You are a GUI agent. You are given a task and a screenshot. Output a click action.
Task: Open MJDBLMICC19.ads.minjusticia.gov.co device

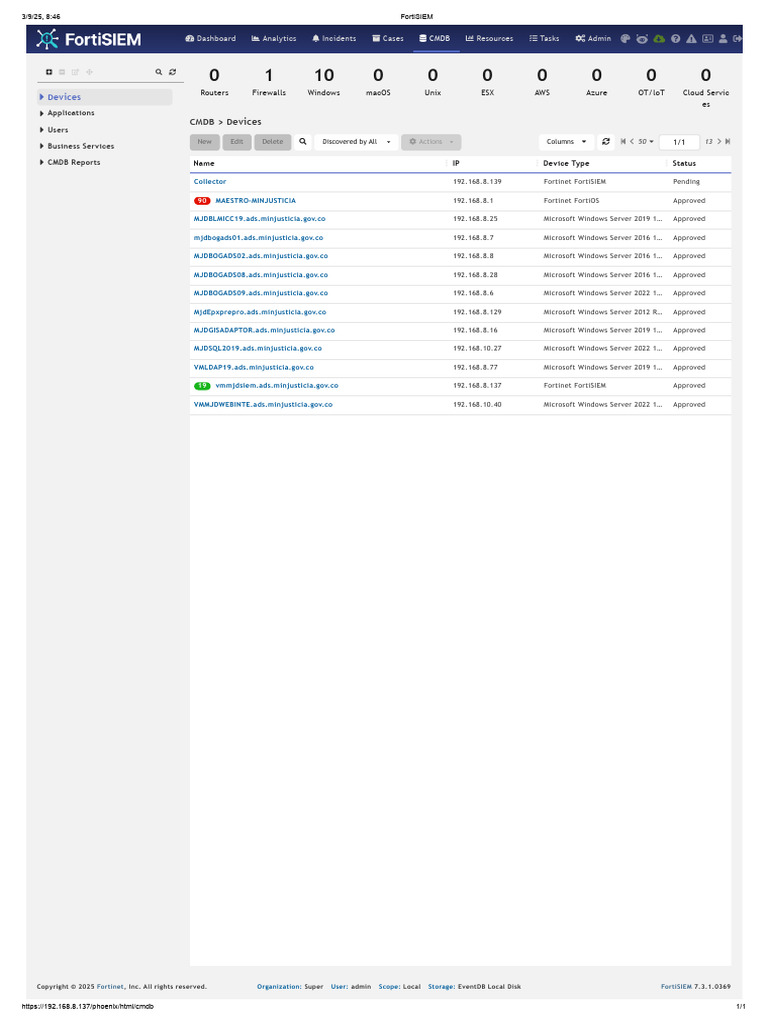pos(259,219)
